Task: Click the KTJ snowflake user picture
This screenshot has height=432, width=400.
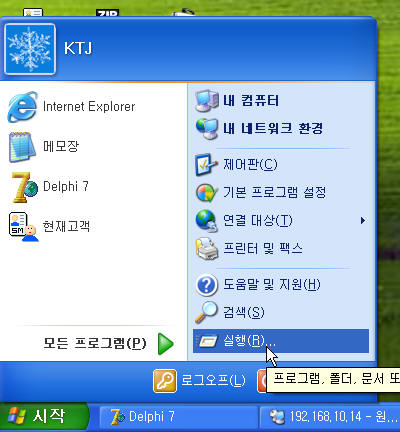Action: click(x=30, y=49)
